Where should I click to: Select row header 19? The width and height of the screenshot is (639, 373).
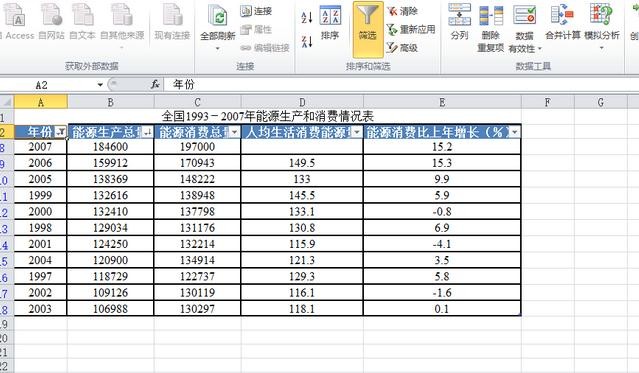pyautogui.click(x=6, y=324)
